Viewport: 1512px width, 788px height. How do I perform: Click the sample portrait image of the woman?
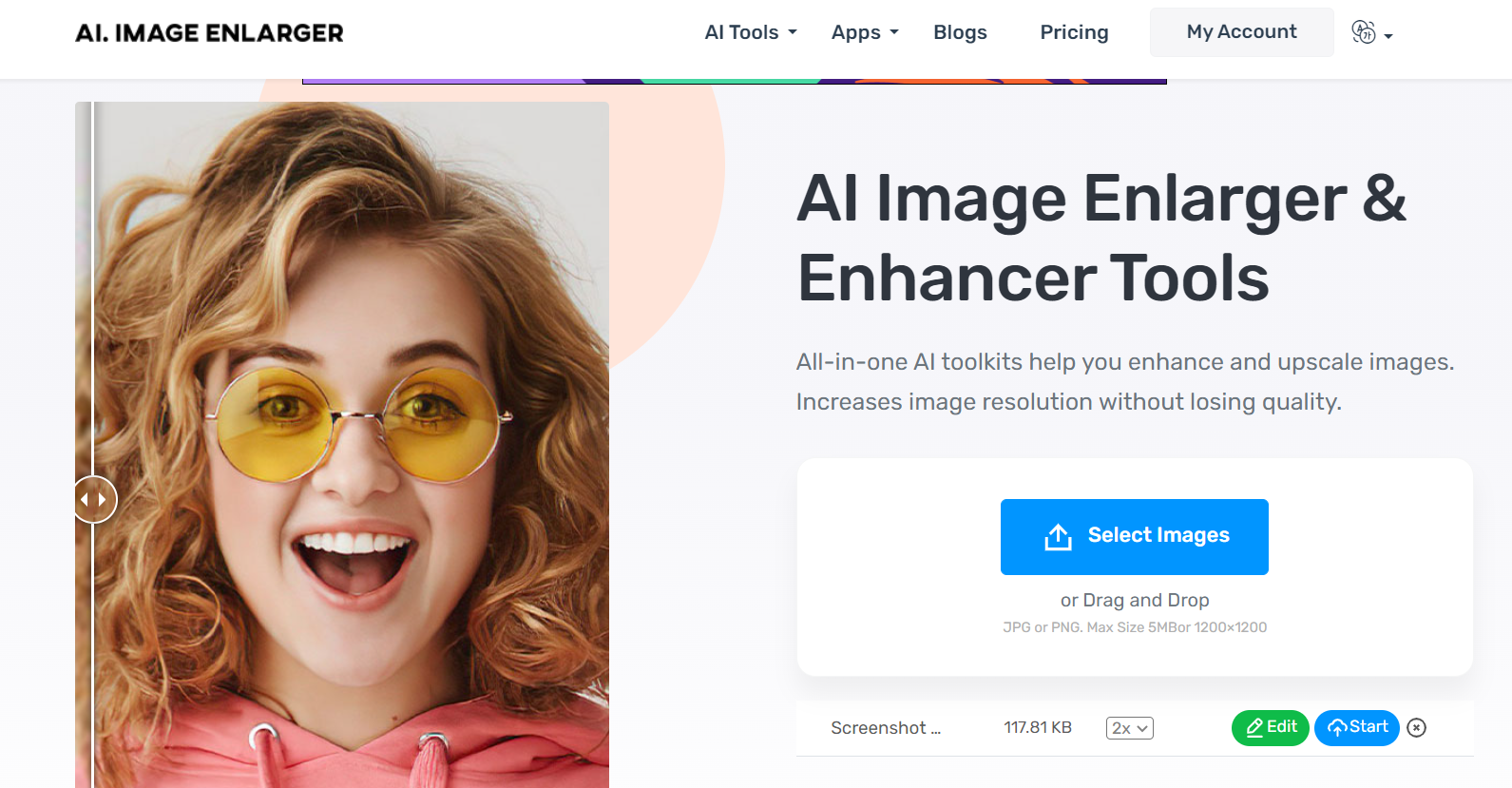(x=342, y=445)
